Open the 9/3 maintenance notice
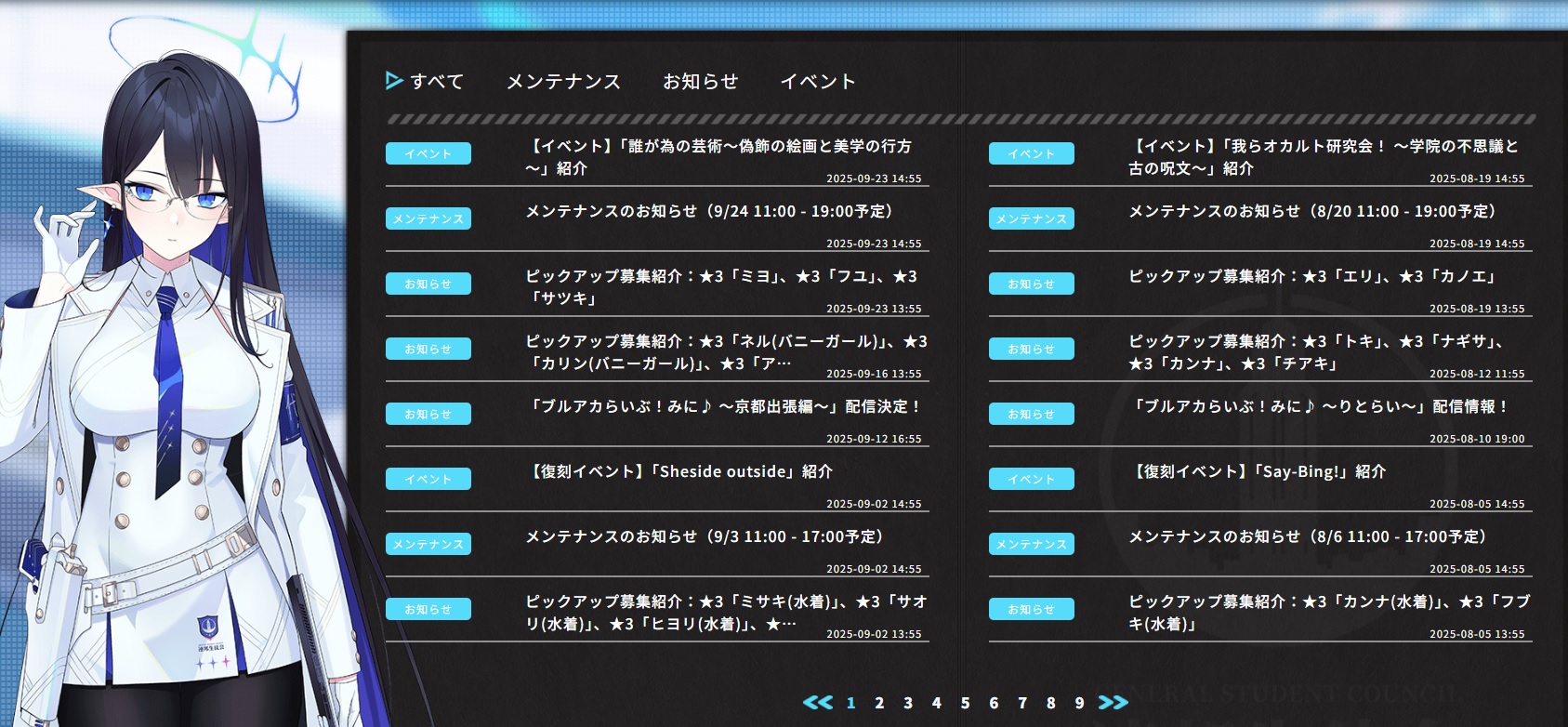The image size is (1568, 727). (705, 537)
